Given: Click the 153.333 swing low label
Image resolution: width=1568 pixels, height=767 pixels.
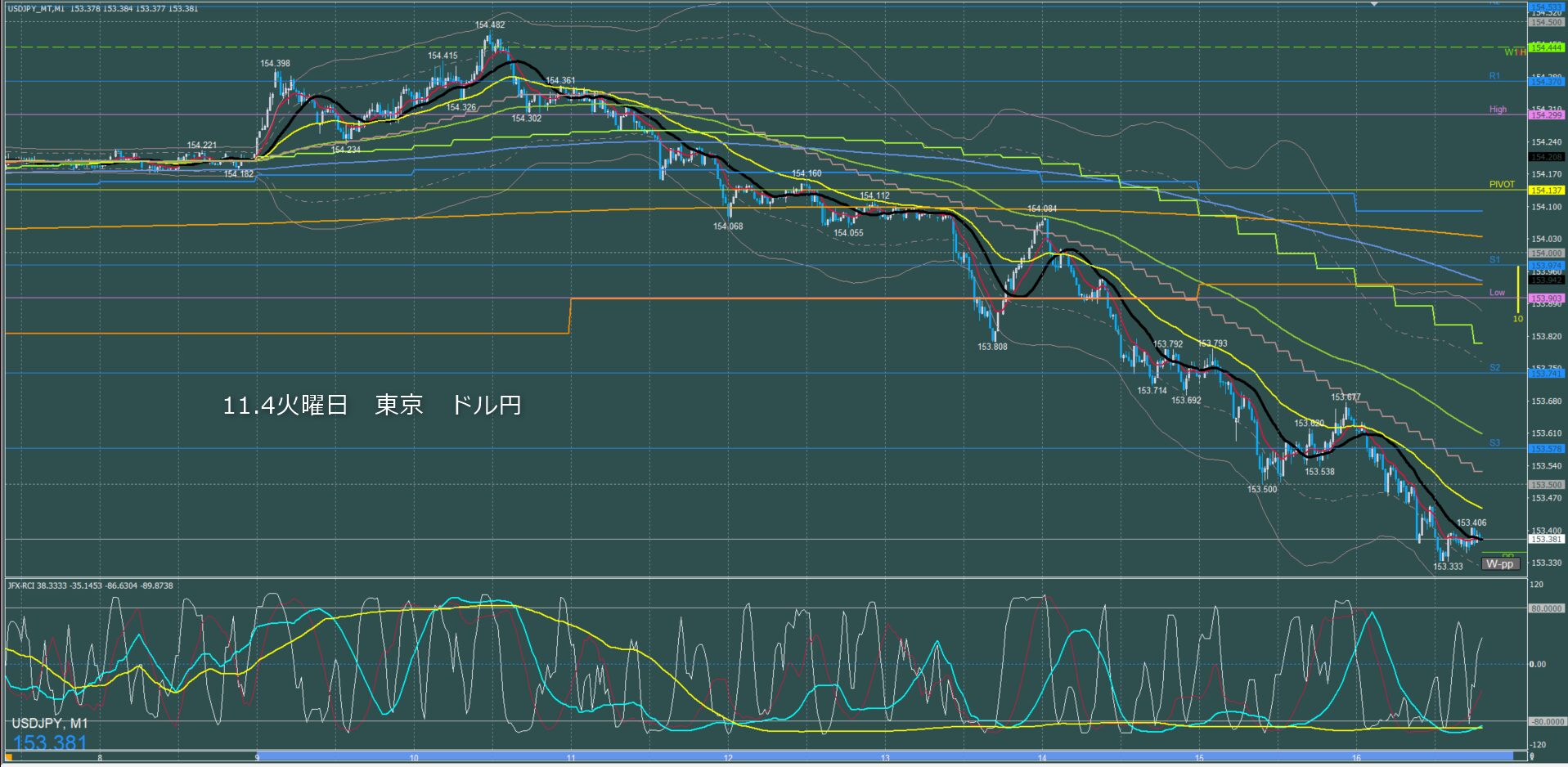Looking at the screenshot, I should click(1447, 567).
